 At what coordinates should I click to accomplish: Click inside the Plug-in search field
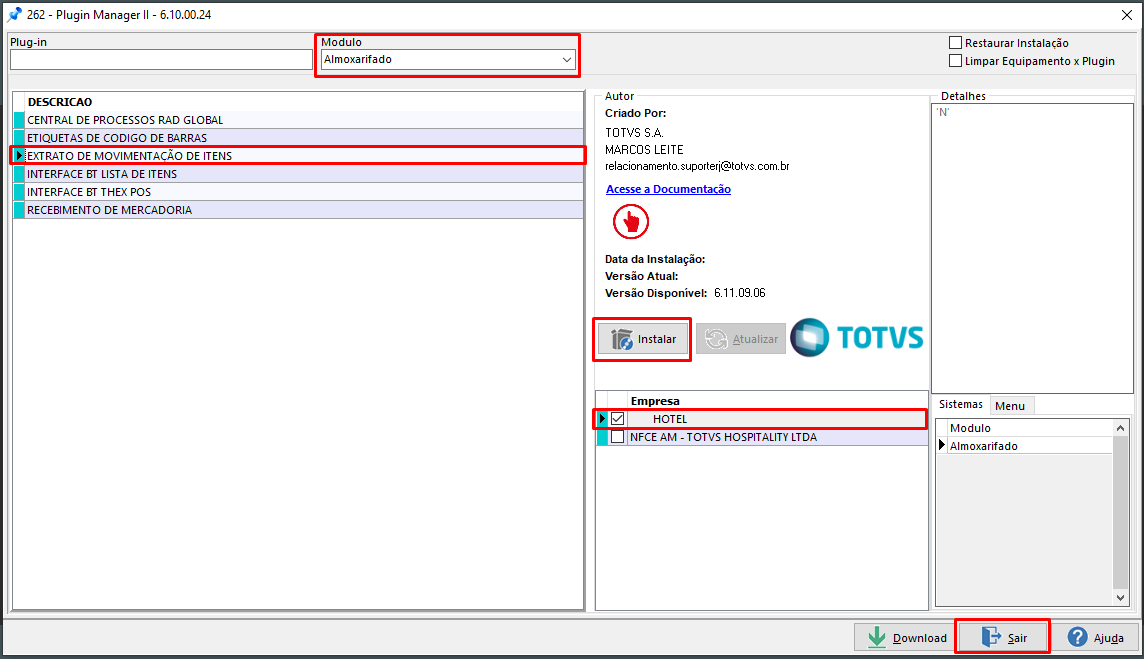tap(160, 59)
